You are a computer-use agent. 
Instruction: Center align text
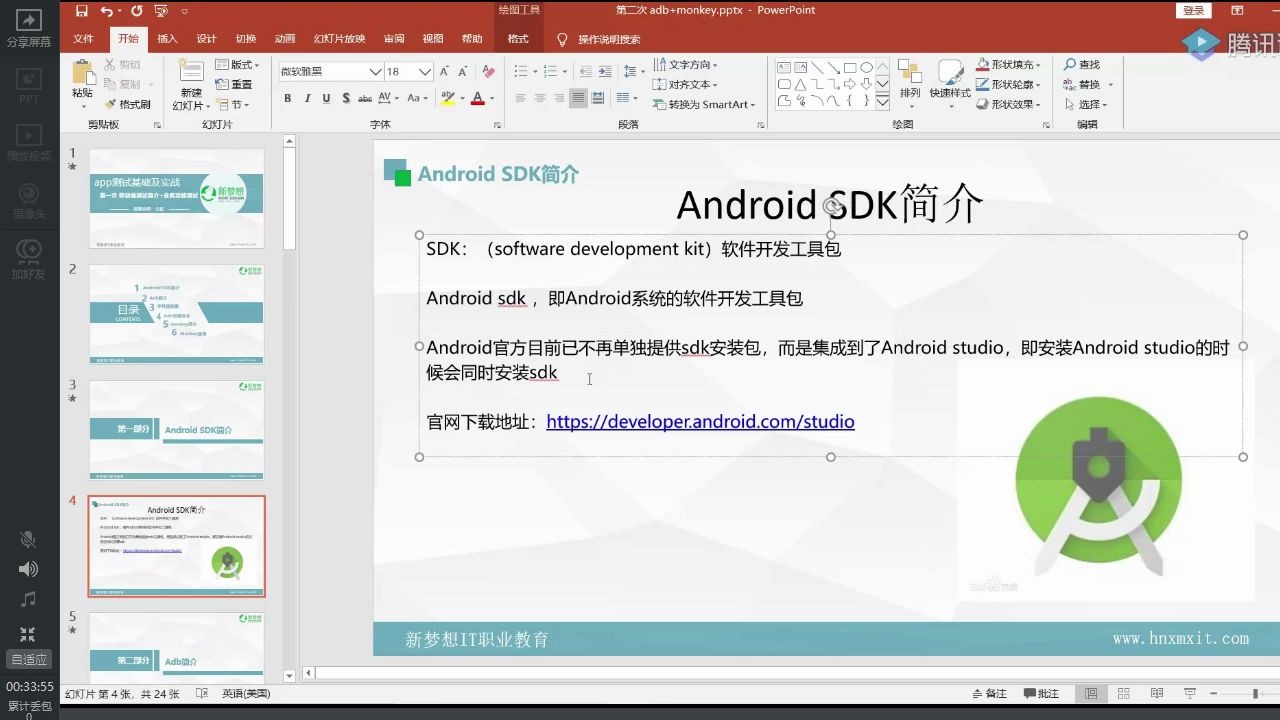pyautogui.click(x=540, y=98)
